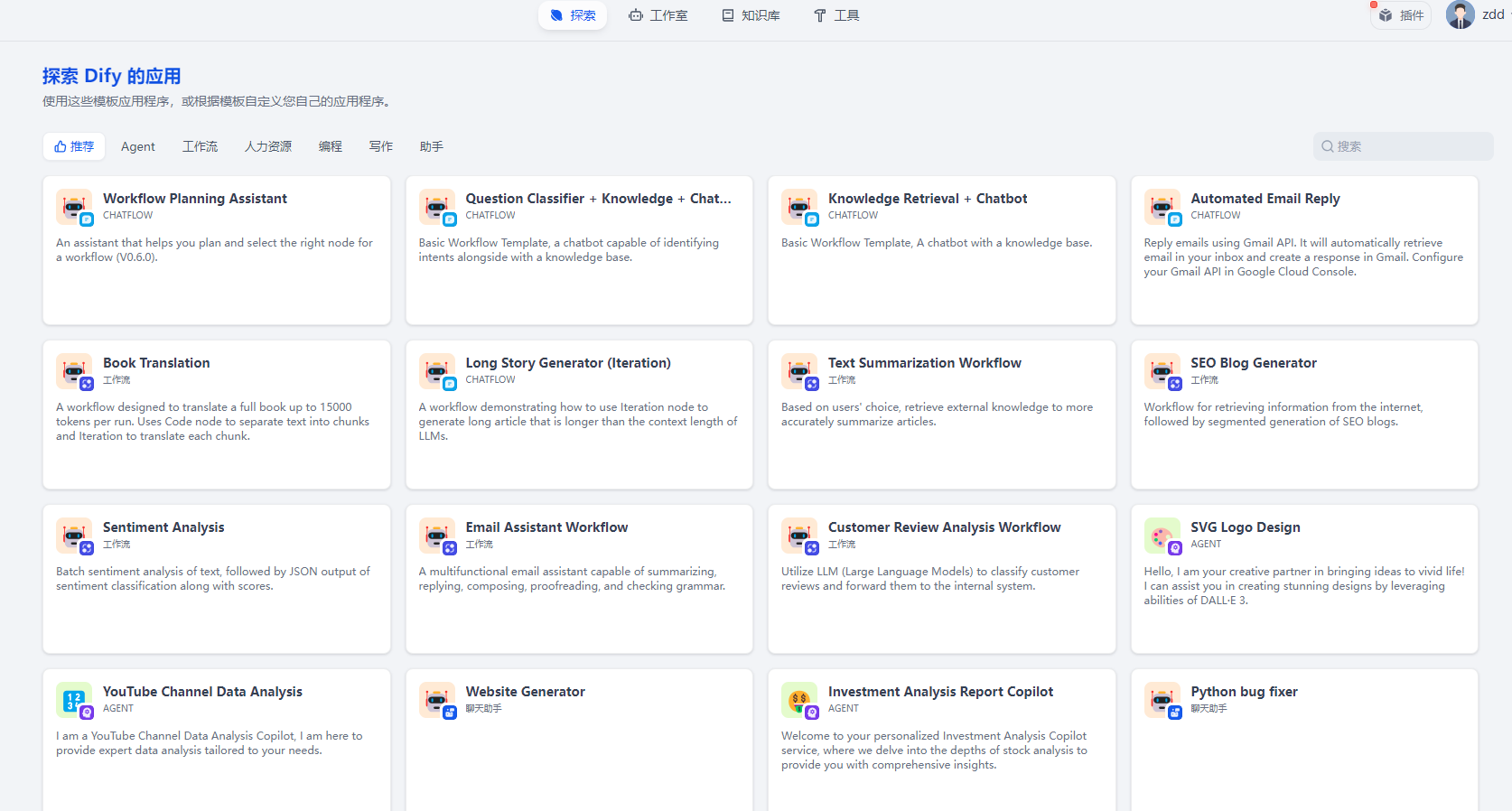Open the SVG Logo Design template title
Image resolution: width=1512 pixels, height=811 pixels.
1246,527
